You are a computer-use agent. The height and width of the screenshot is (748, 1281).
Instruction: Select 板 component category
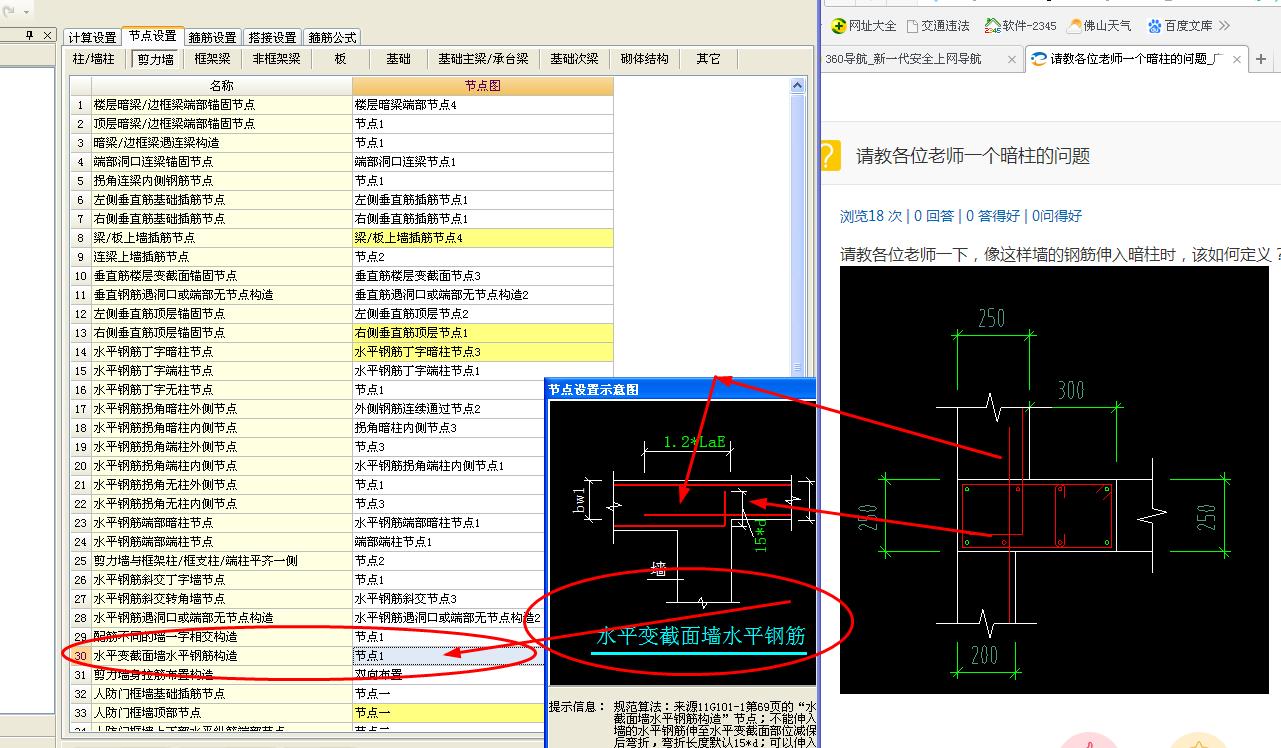(340, 59)
